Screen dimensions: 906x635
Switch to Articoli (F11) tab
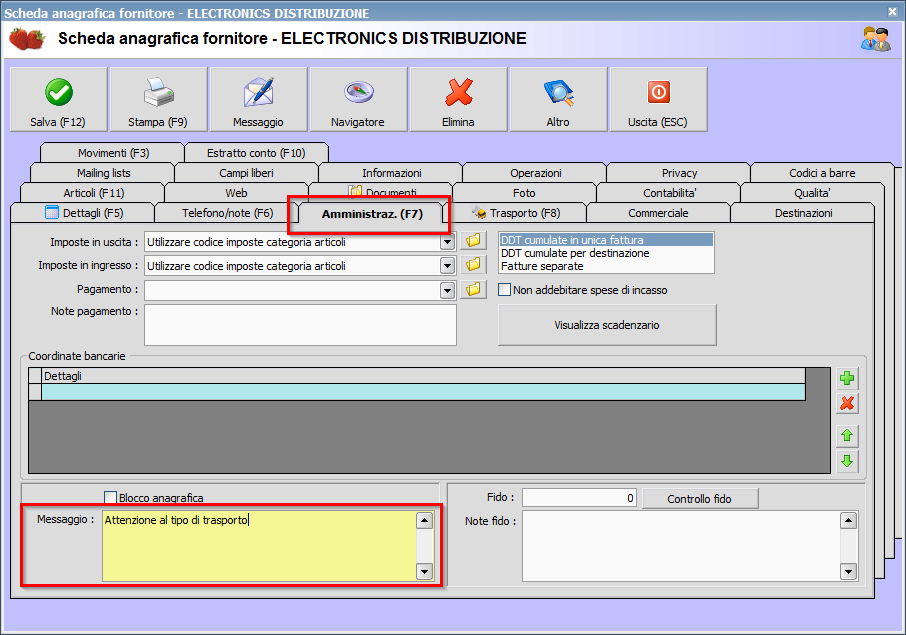point(93,192)
